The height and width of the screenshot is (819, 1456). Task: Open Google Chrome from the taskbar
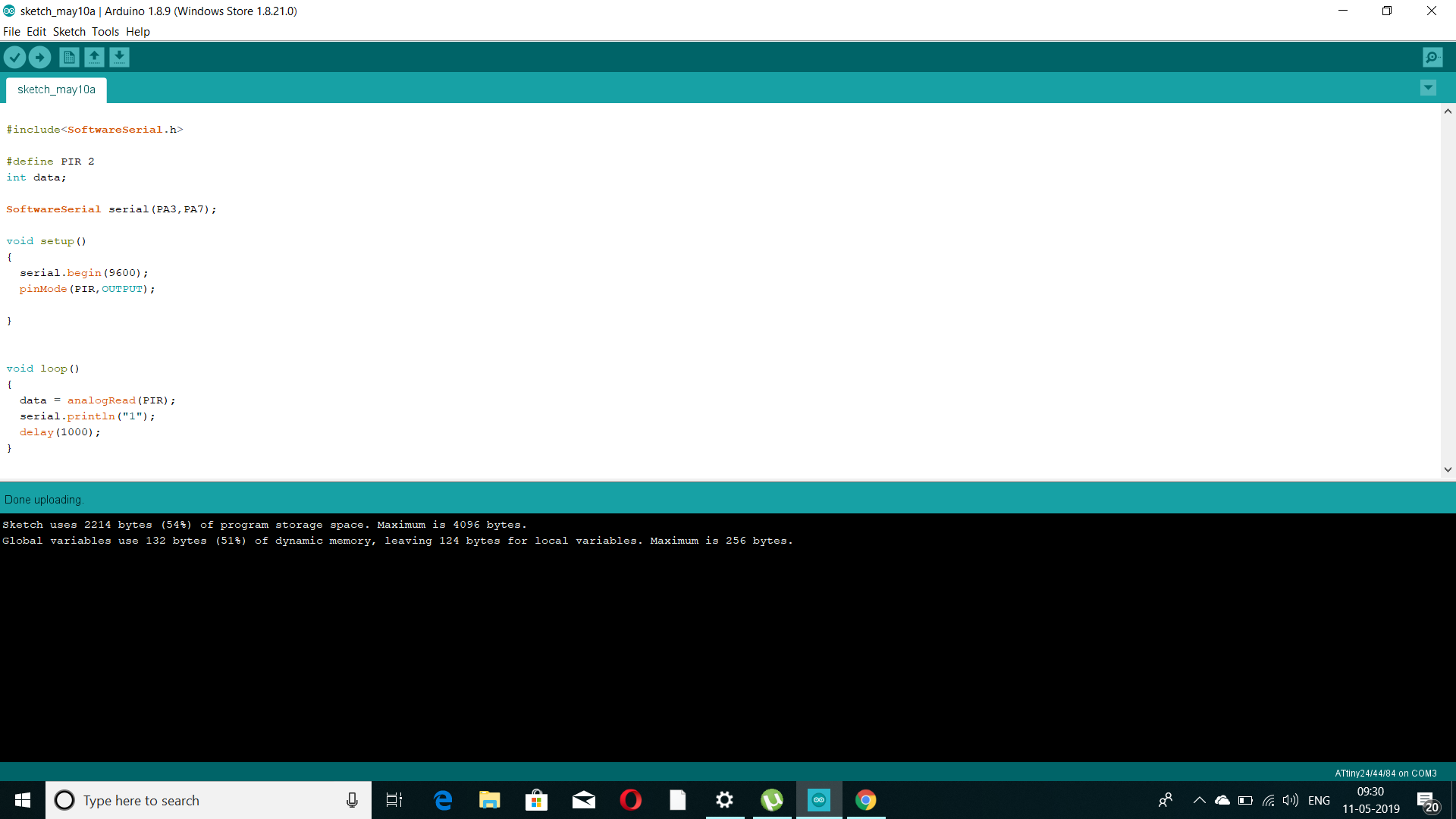pos(865,800)
